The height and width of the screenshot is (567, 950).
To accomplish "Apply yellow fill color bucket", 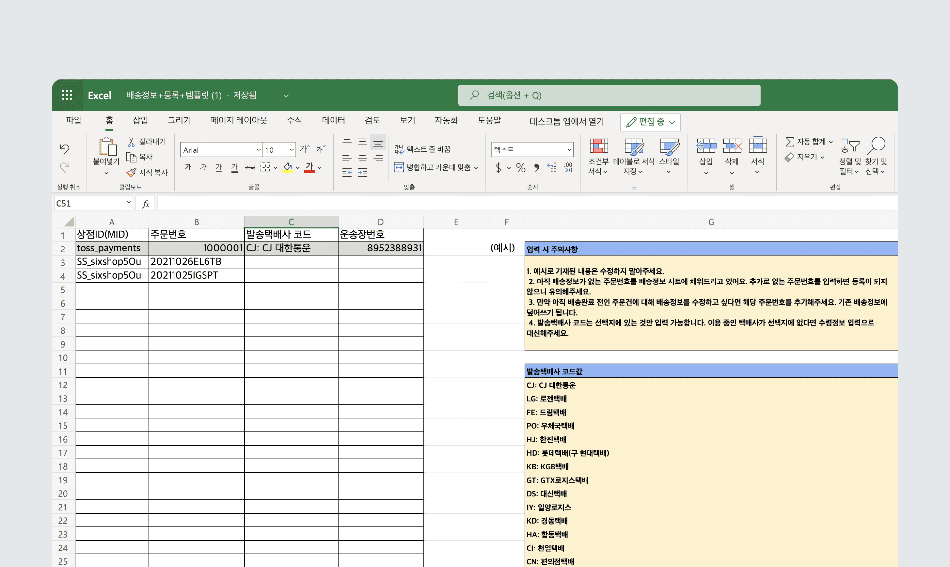I will click(x=288, y=168).
